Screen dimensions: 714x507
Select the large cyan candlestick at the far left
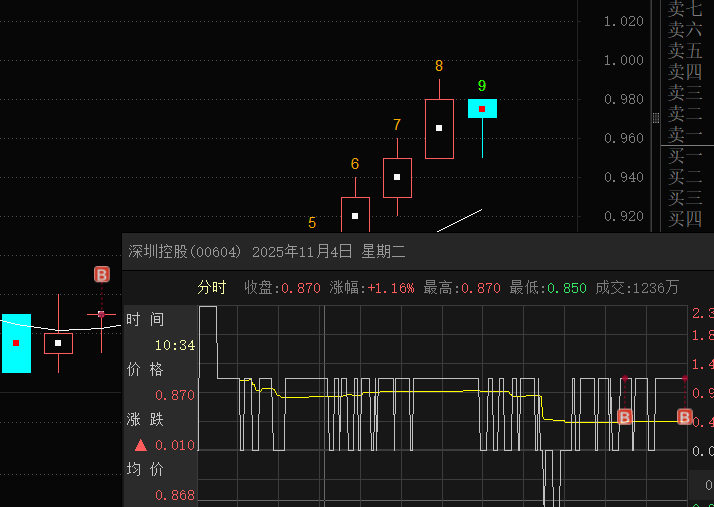(x=16, y=343)
